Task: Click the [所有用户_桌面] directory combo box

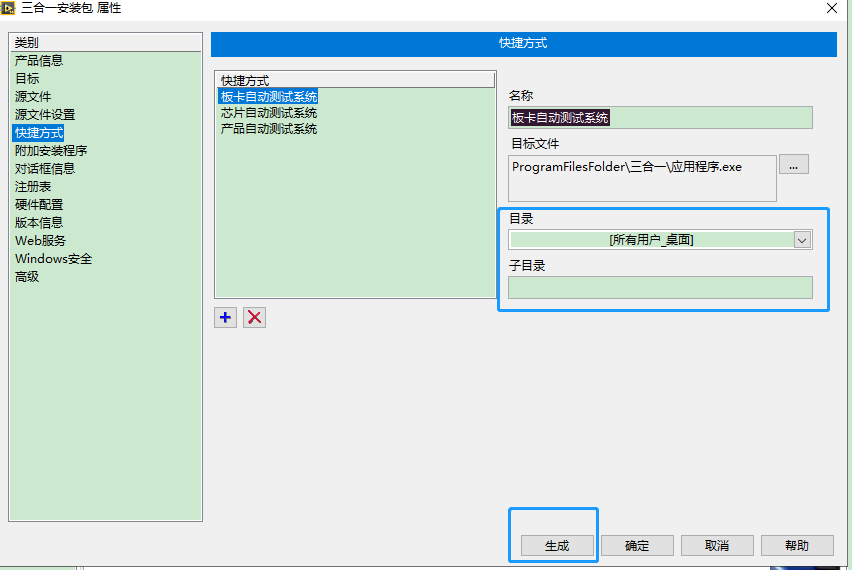Action: point(660,240)
